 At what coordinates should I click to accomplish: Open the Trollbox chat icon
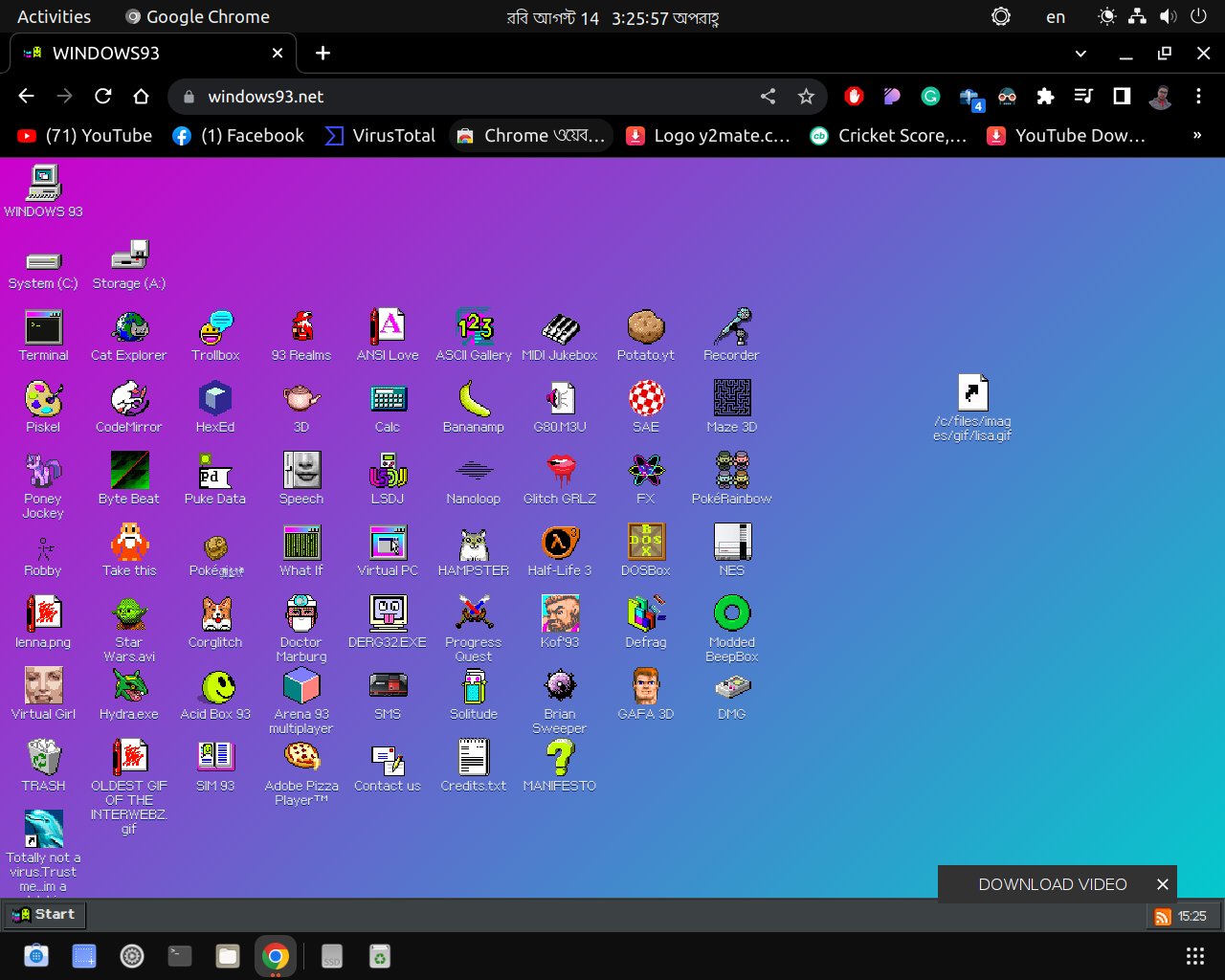[215, 328]
